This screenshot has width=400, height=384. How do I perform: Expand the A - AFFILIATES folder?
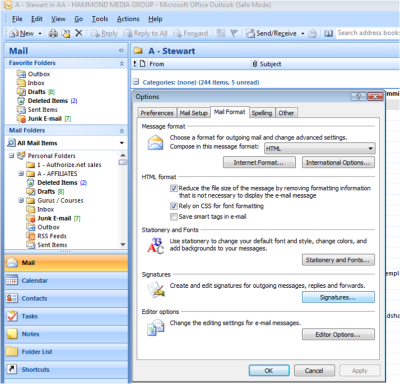(x=21, y=173)
